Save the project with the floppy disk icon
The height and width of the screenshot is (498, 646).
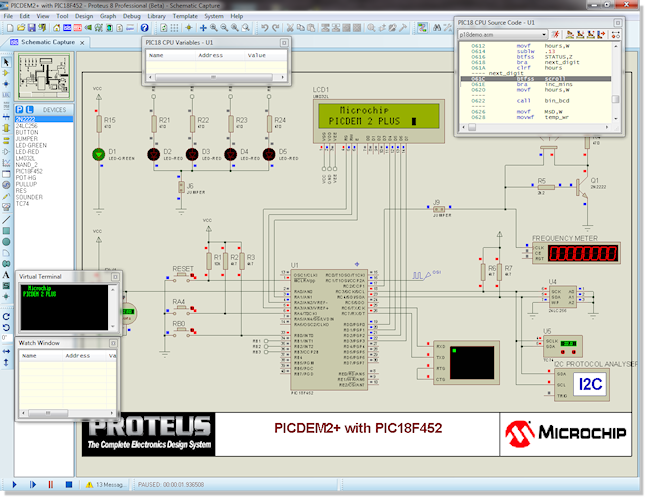tap(31, 28)
